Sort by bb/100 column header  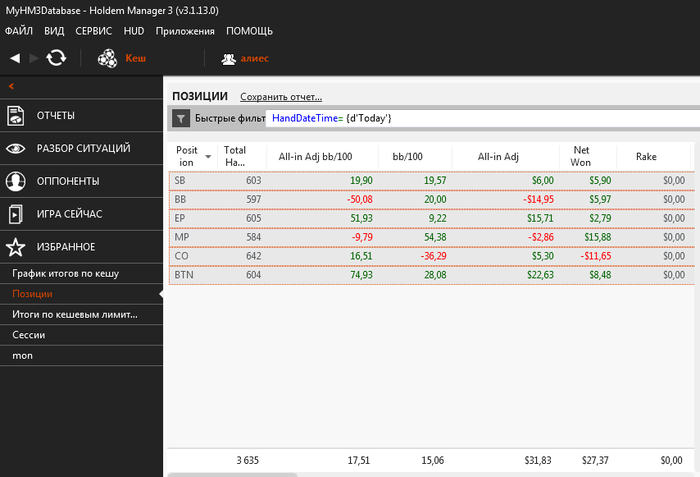tap(415, 156)
